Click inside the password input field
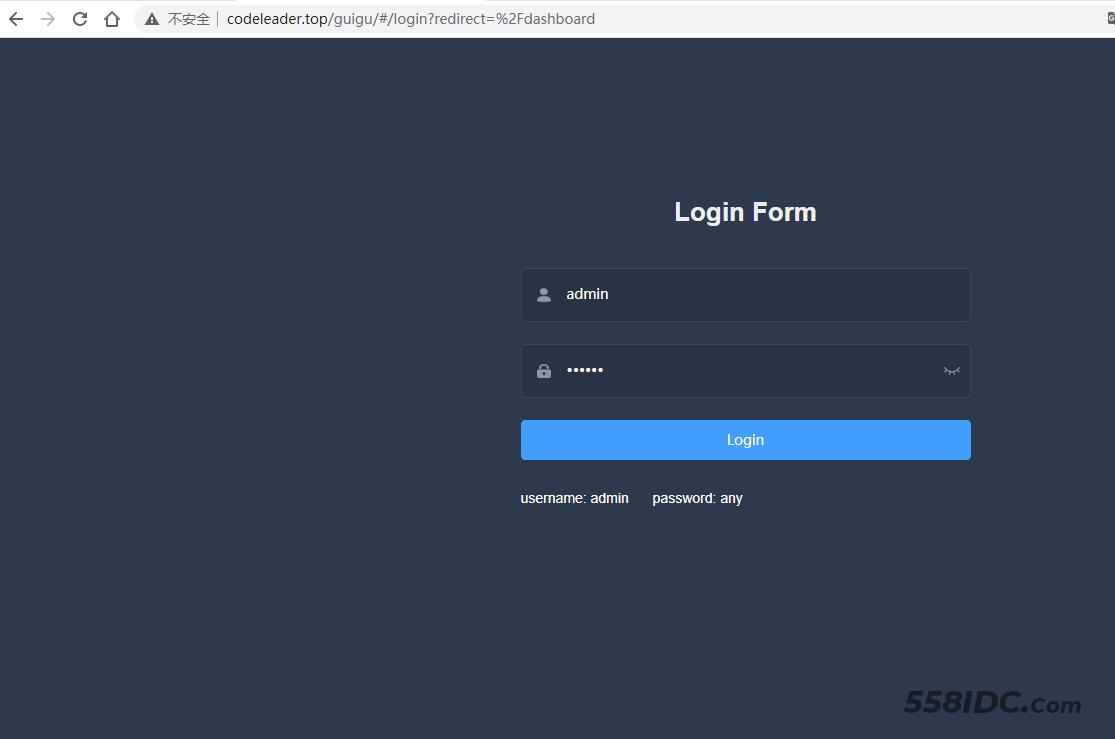Viewport: 1115px width, 739px height. pos(700,370)
